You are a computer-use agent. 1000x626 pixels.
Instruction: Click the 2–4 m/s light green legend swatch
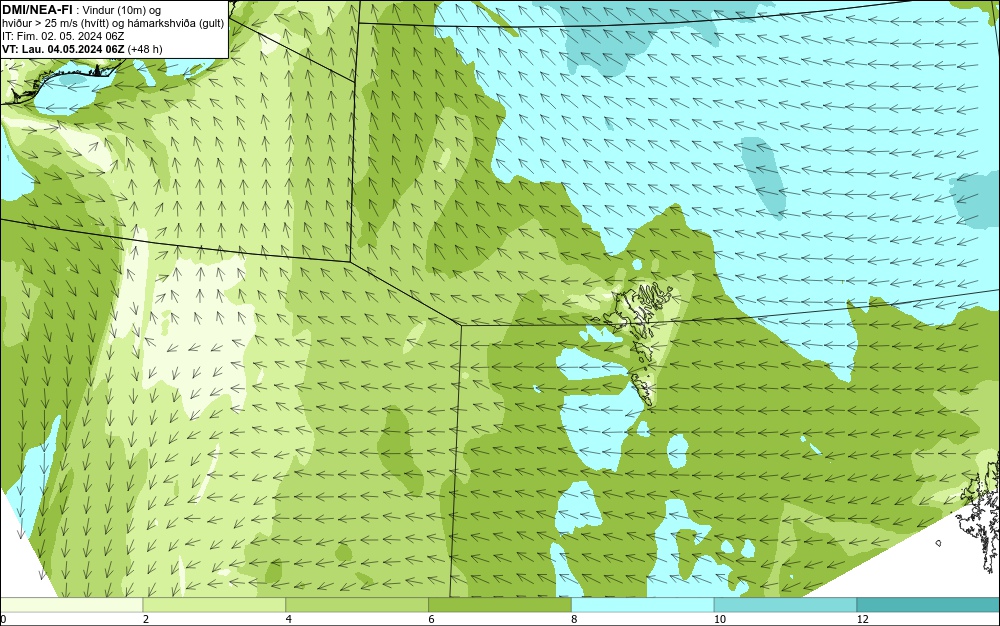tap(214, 605)
